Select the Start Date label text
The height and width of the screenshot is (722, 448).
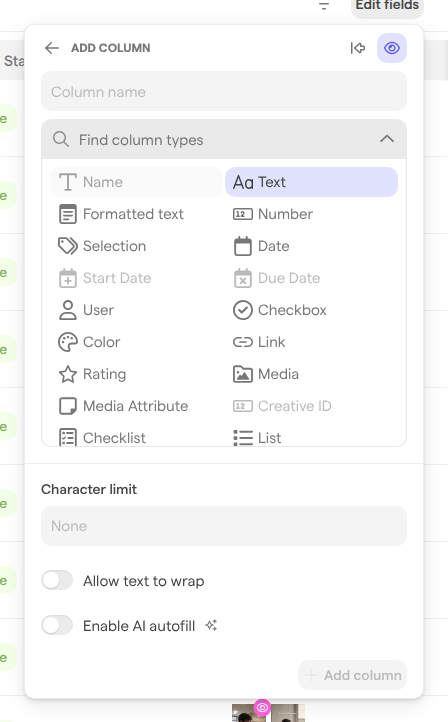[117, 278]
